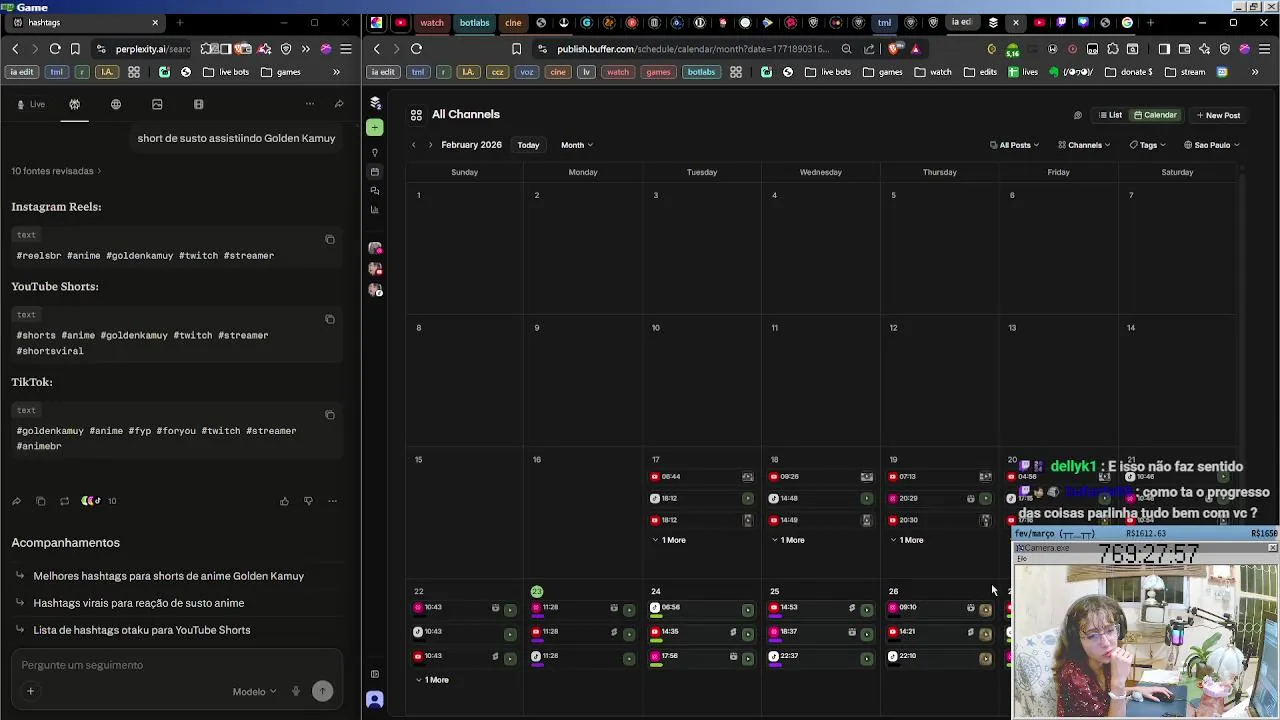Image resolution: width=1280 pixels, height=720 pixels.
Task: Activate the microphone dictation icon in Perplexity
Action: click(x=296, y=691)
